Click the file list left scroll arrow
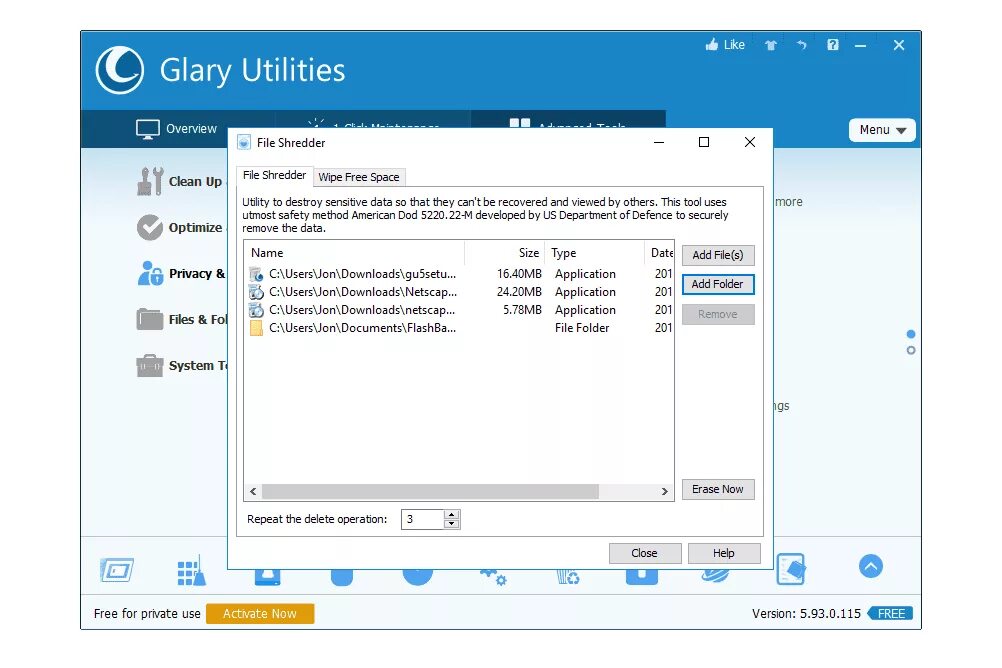 click(x=253, y=492)
